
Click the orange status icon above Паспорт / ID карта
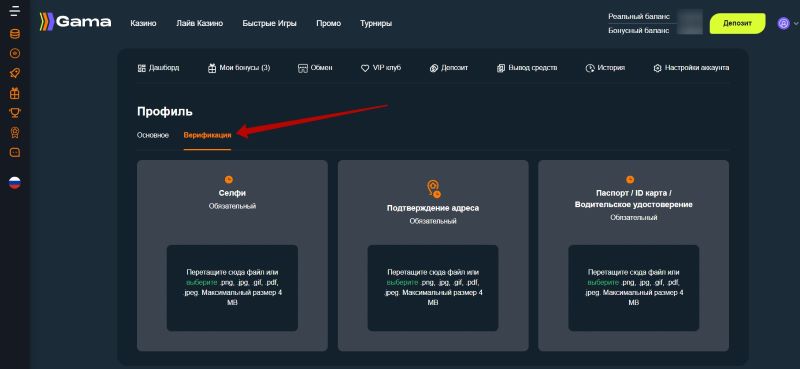630,179
